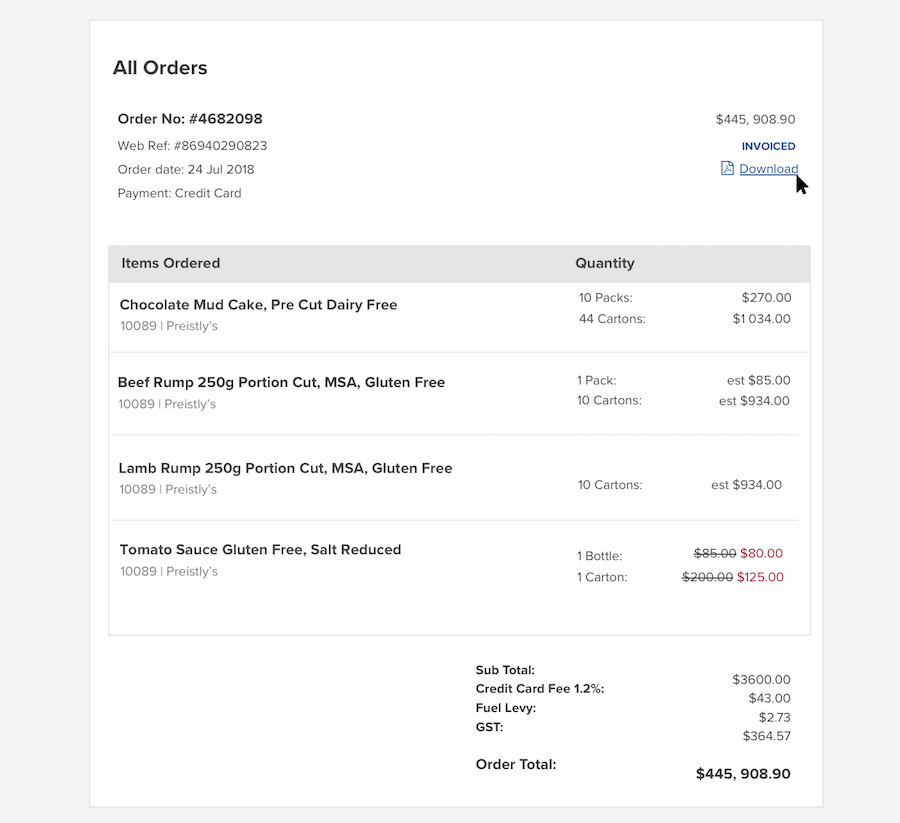900x823 pixels.
Task: Click the Quantity column header
Action: pos(605,263)
